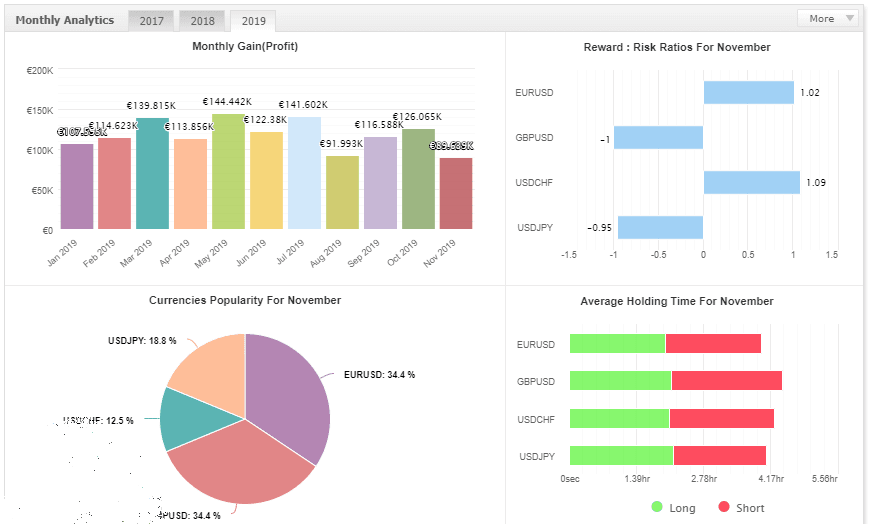
Task: Toggle the Short legend series
Action: (x=741, y=508)
